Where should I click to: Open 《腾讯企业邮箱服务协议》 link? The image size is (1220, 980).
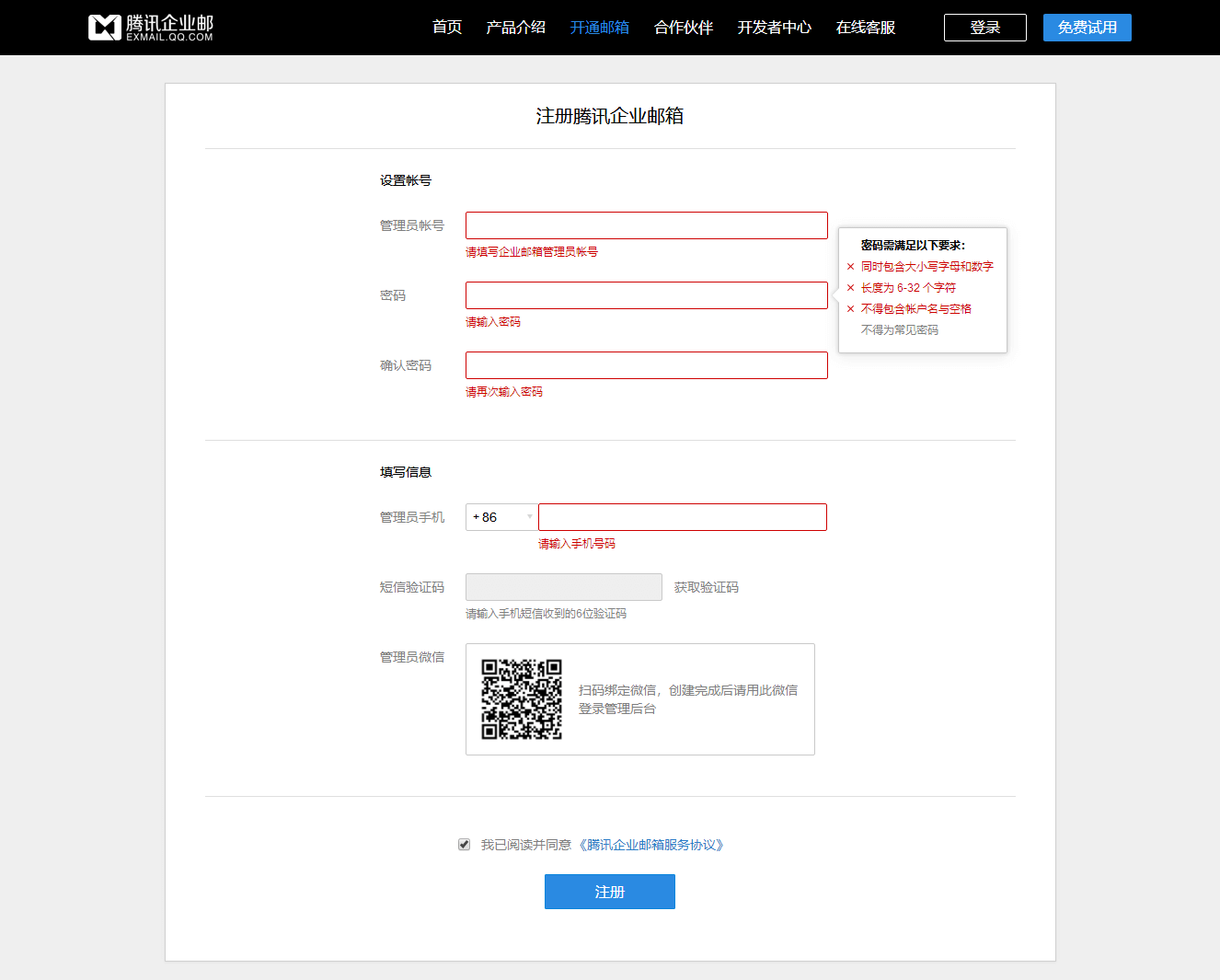point(652,845)
